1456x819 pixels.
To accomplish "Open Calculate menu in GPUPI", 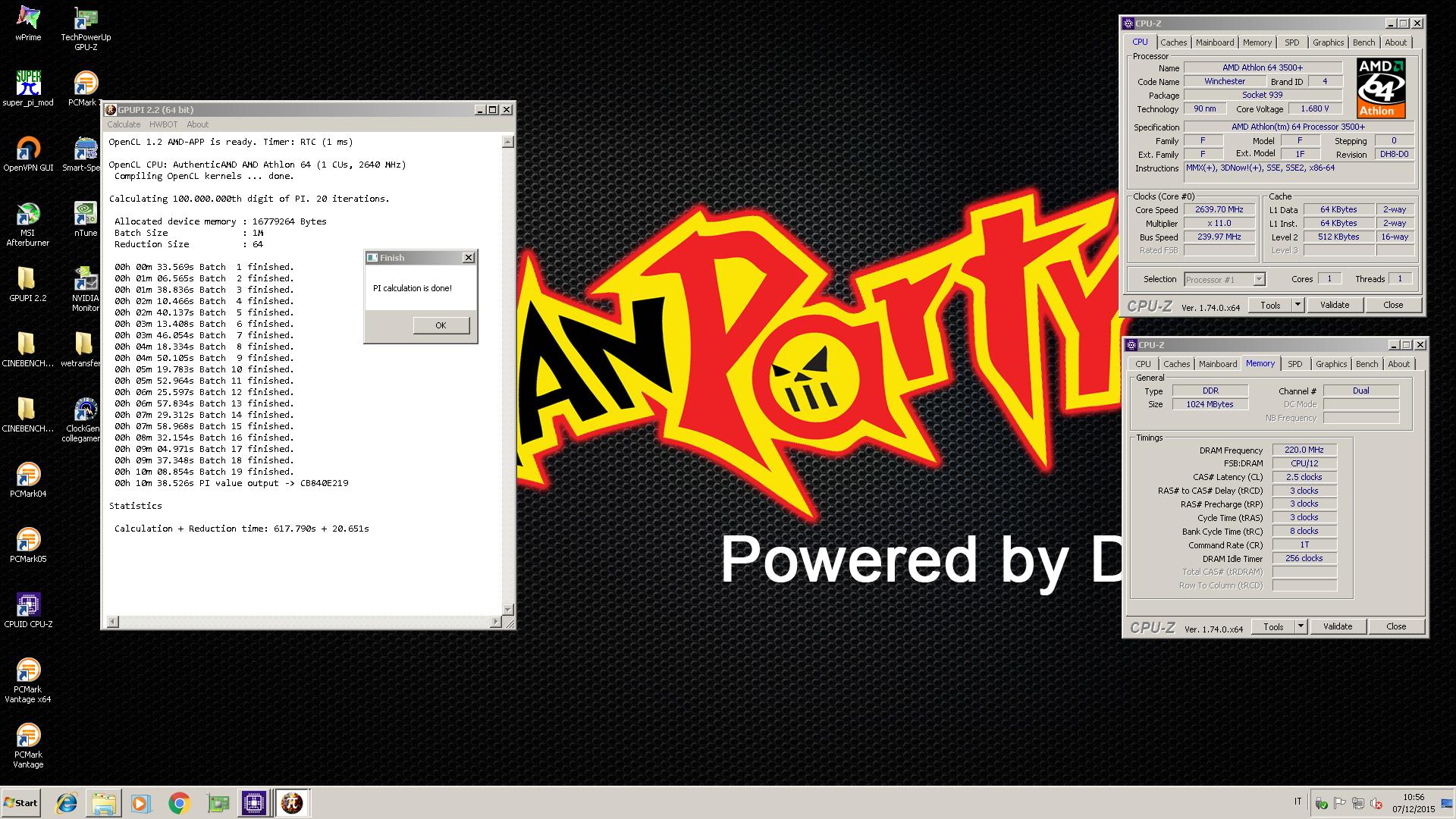I will (x=124, y=124).
